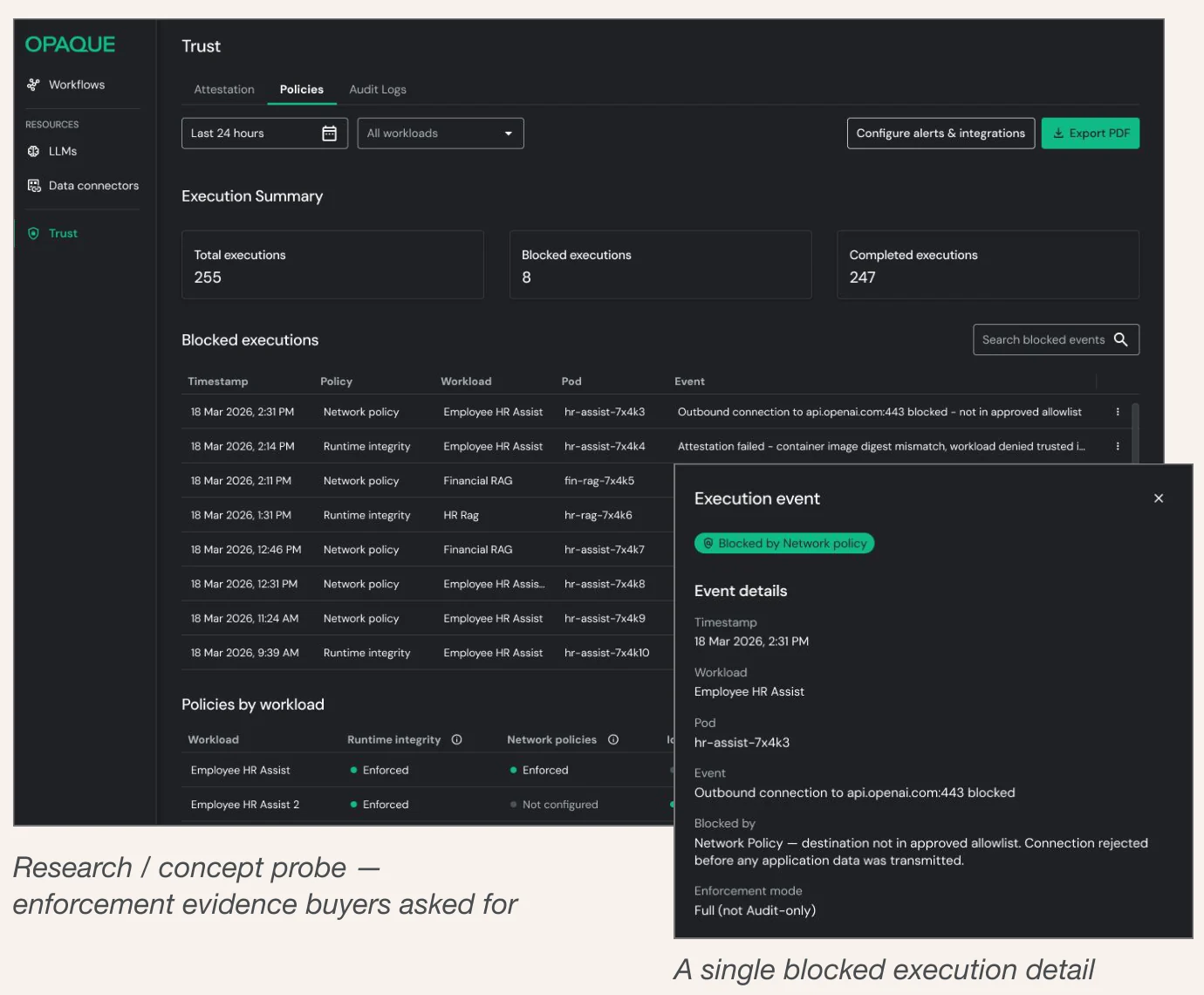This screenshot has width=1204, height=995.
Task: Click the Timestamp column header
Action: click(218, 381)
